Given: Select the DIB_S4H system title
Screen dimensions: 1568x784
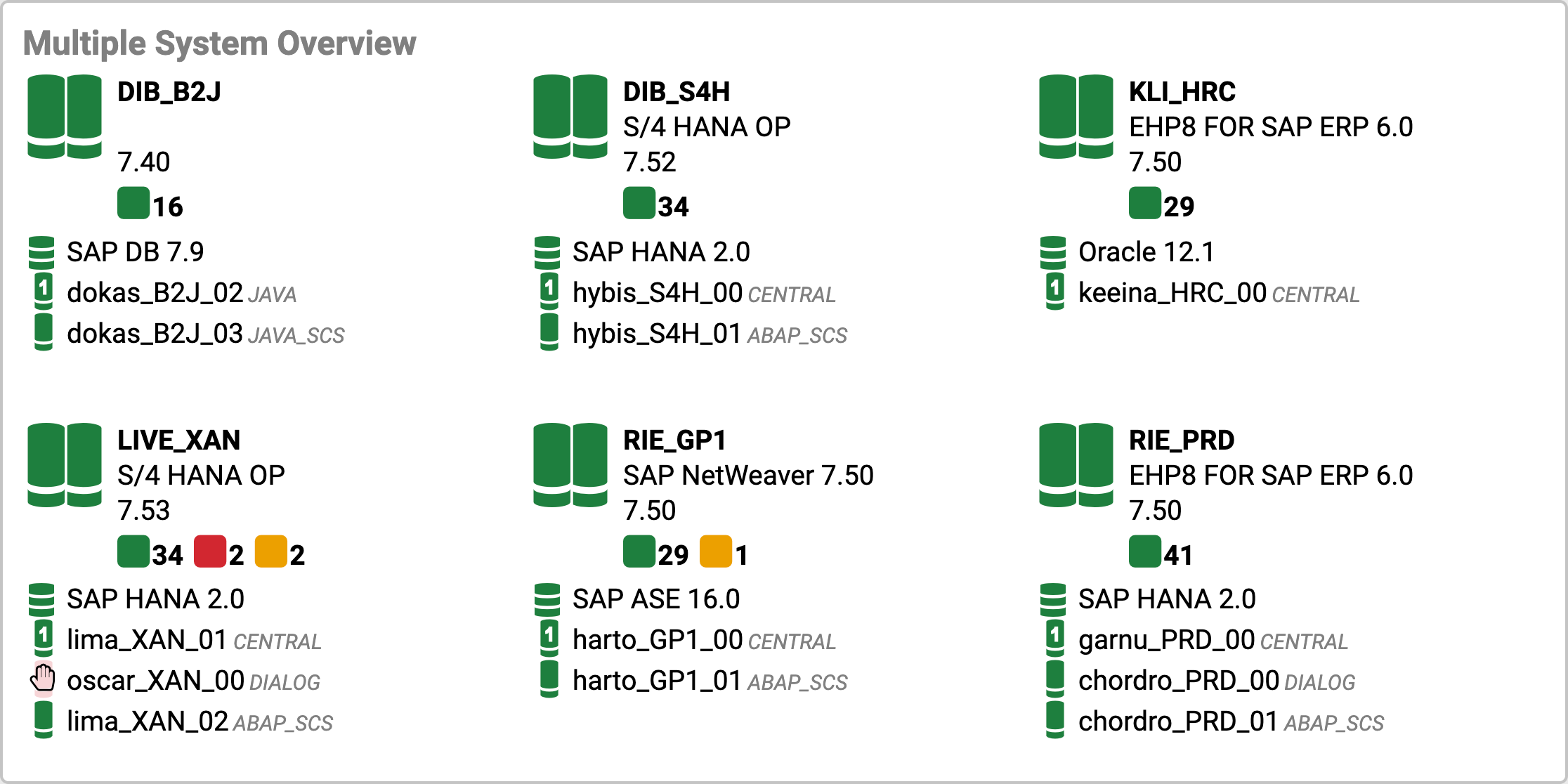Looking at the screenshot, I should click(676, 91).
